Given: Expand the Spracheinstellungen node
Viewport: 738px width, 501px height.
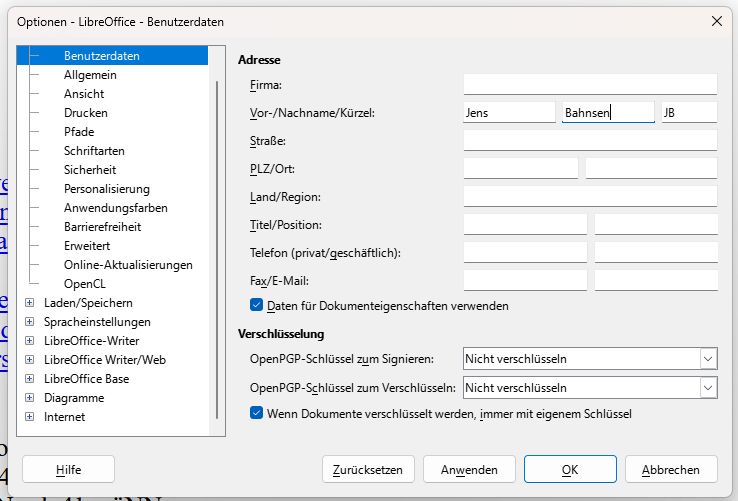Looking at the screenshot, I should pyautogui.click(x=29, y=322).
